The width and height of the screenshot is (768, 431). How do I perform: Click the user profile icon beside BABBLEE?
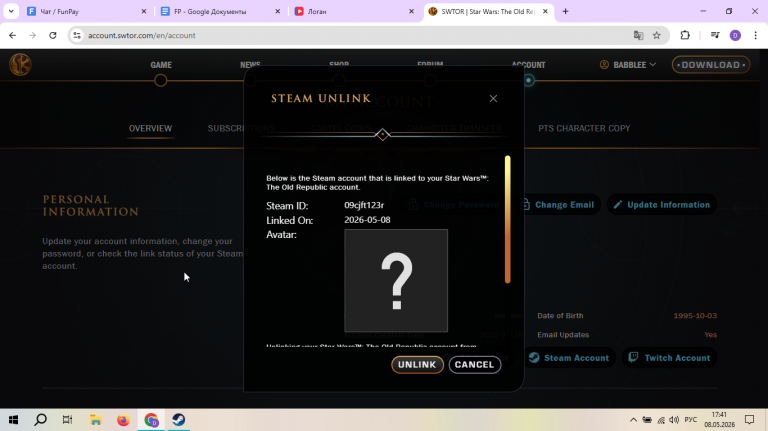point(604,65)
